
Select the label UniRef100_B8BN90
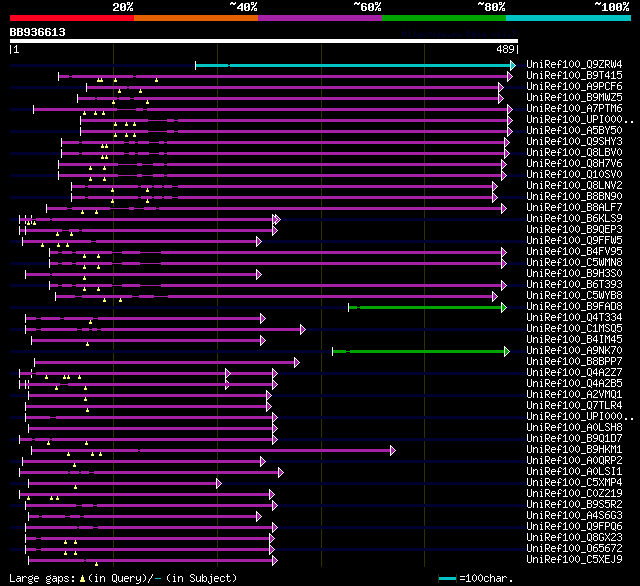pyautogui.click(x=574, y=196)
